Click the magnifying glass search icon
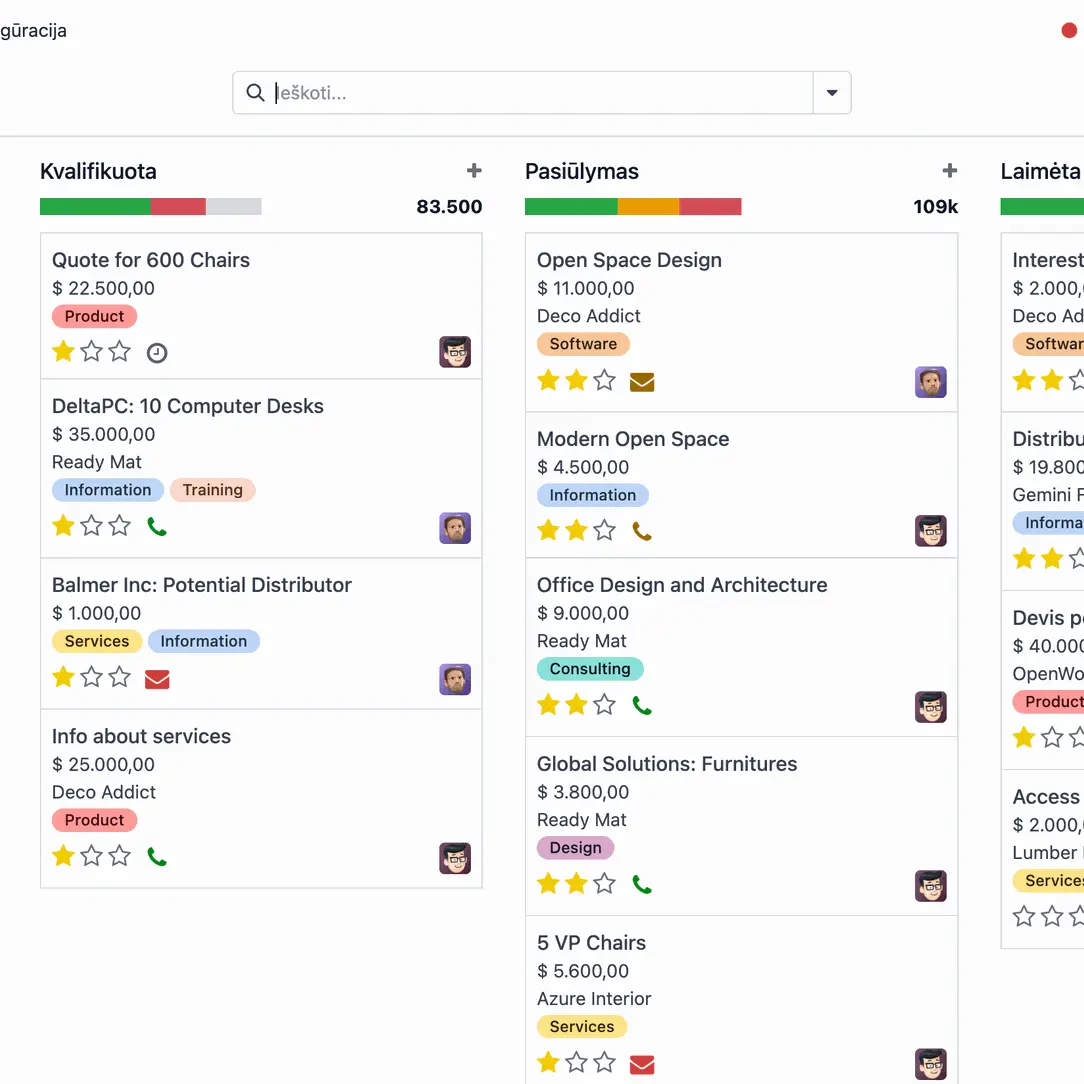1084x1084 pixels. pos(255,93)
